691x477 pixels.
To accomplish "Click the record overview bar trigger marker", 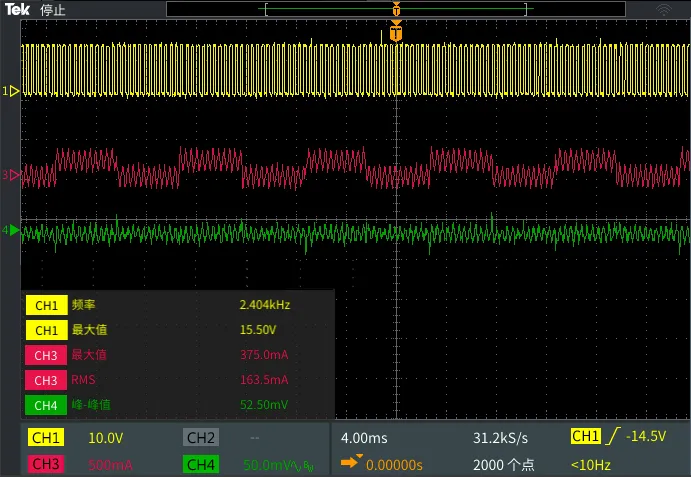I will [396, 9].
